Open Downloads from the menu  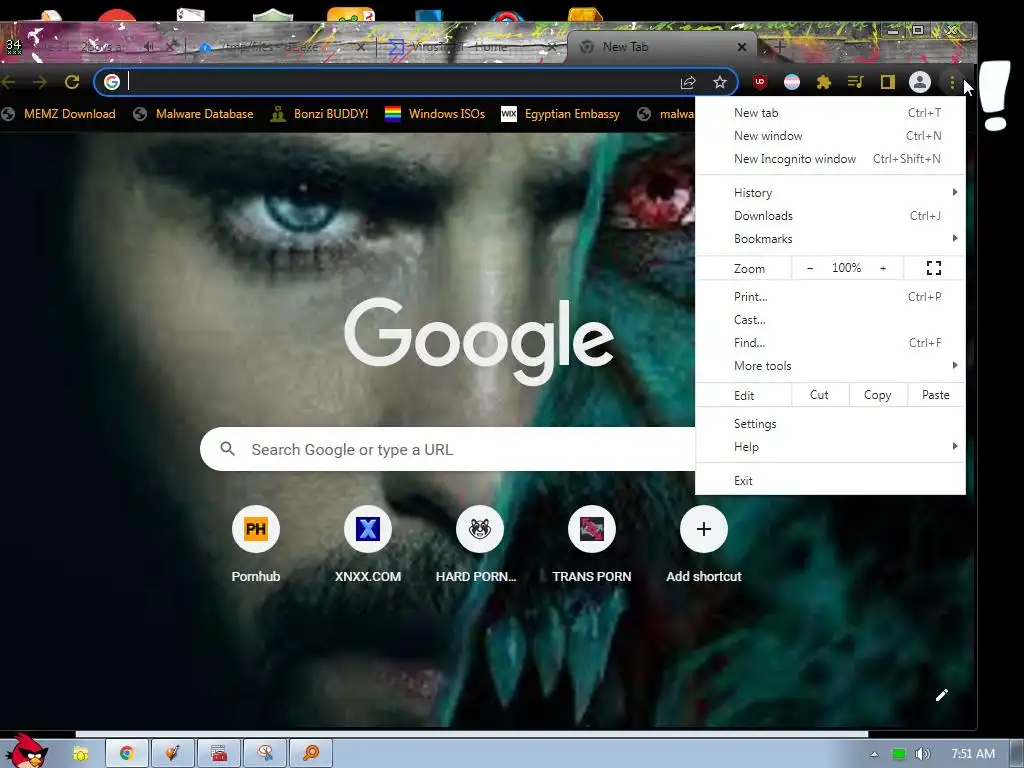pyautogui.click(x=830, y=216)
